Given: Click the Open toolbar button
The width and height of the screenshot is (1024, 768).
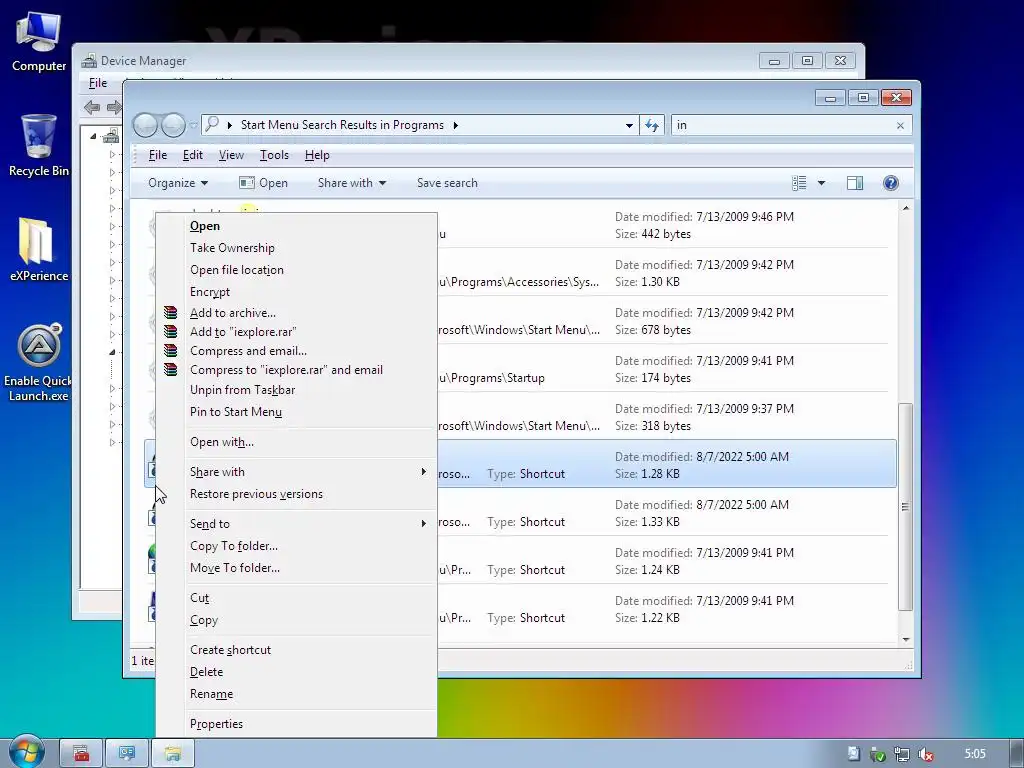Looking at the screenshot, I should pos(263,183).
